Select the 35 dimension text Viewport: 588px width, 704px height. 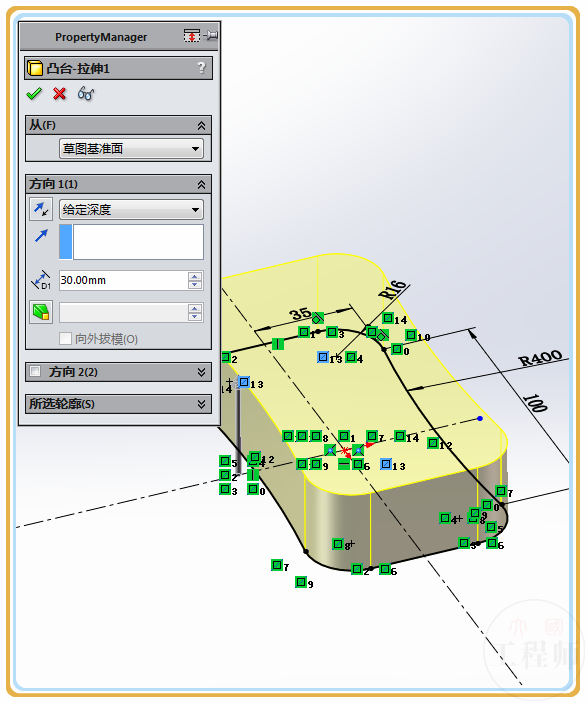pos(300,313)
